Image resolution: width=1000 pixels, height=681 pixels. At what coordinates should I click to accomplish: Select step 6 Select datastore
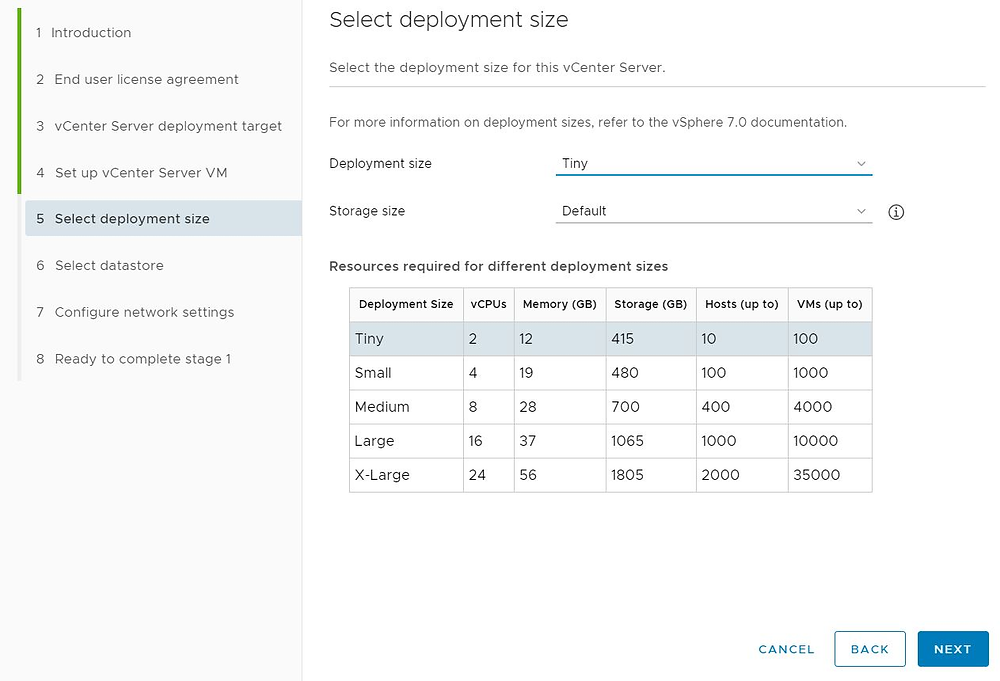point(99,265)
